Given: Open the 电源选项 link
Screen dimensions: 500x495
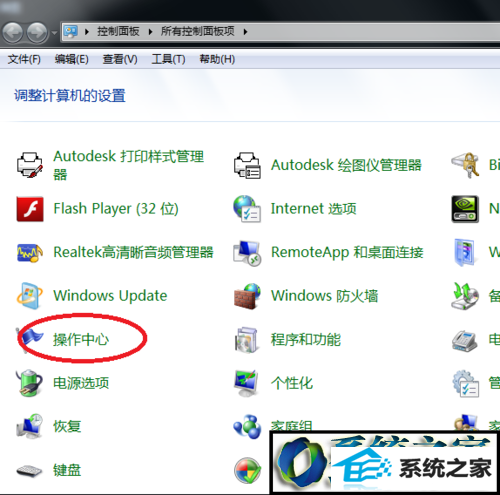Looking at the screenshot, I should pyautogui.click(x=81, y=383).
